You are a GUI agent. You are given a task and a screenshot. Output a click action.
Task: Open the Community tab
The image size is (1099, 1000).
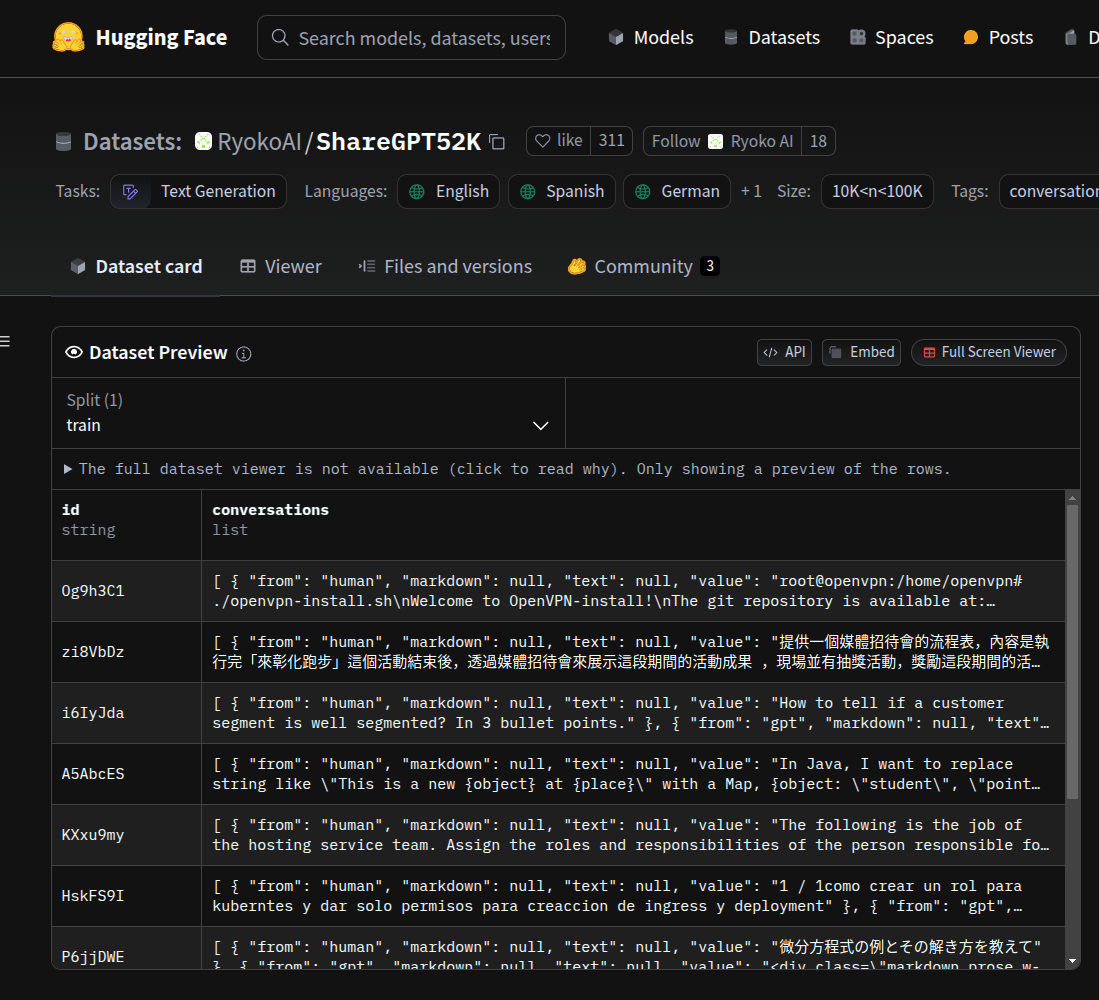tap(643, 266)
